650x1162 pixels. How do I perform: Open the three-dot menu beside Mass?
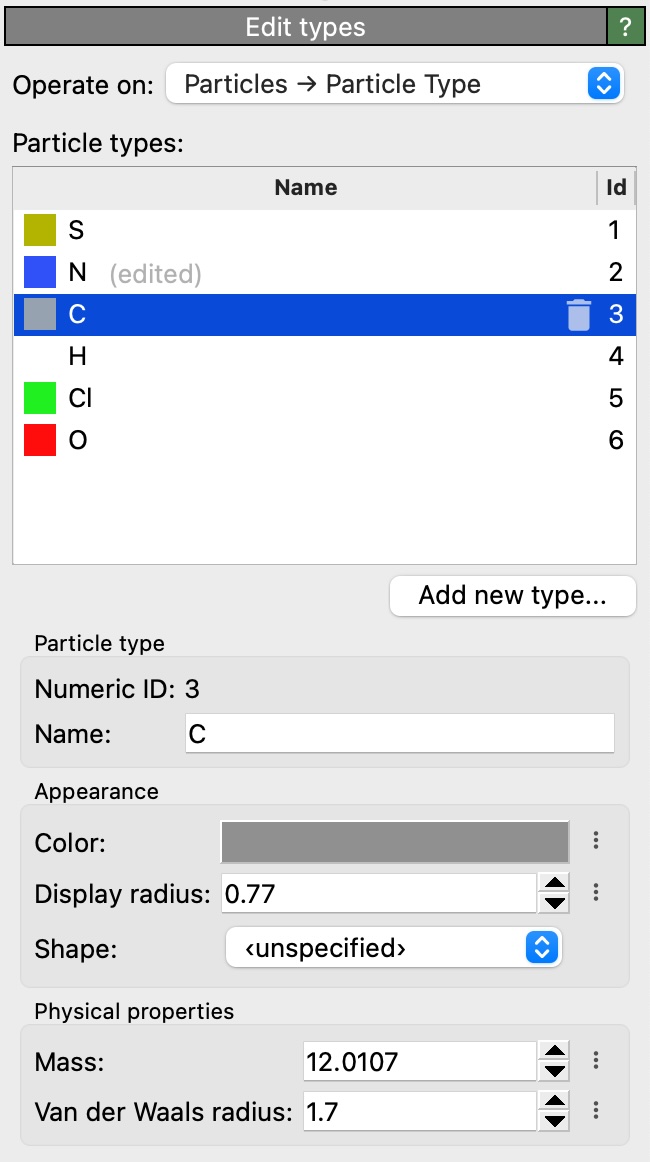(x=596, y=1061)
